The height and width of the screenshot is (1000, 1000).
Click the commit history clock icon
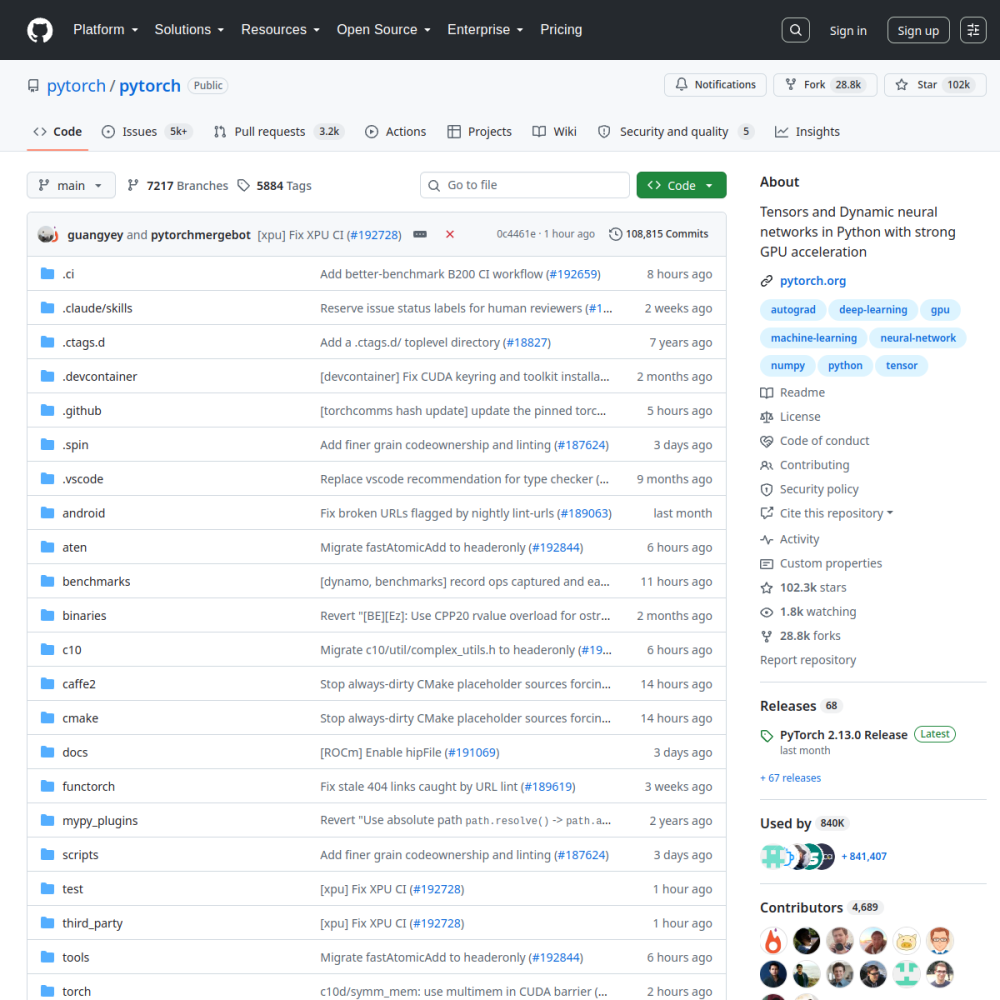(615, 235)
